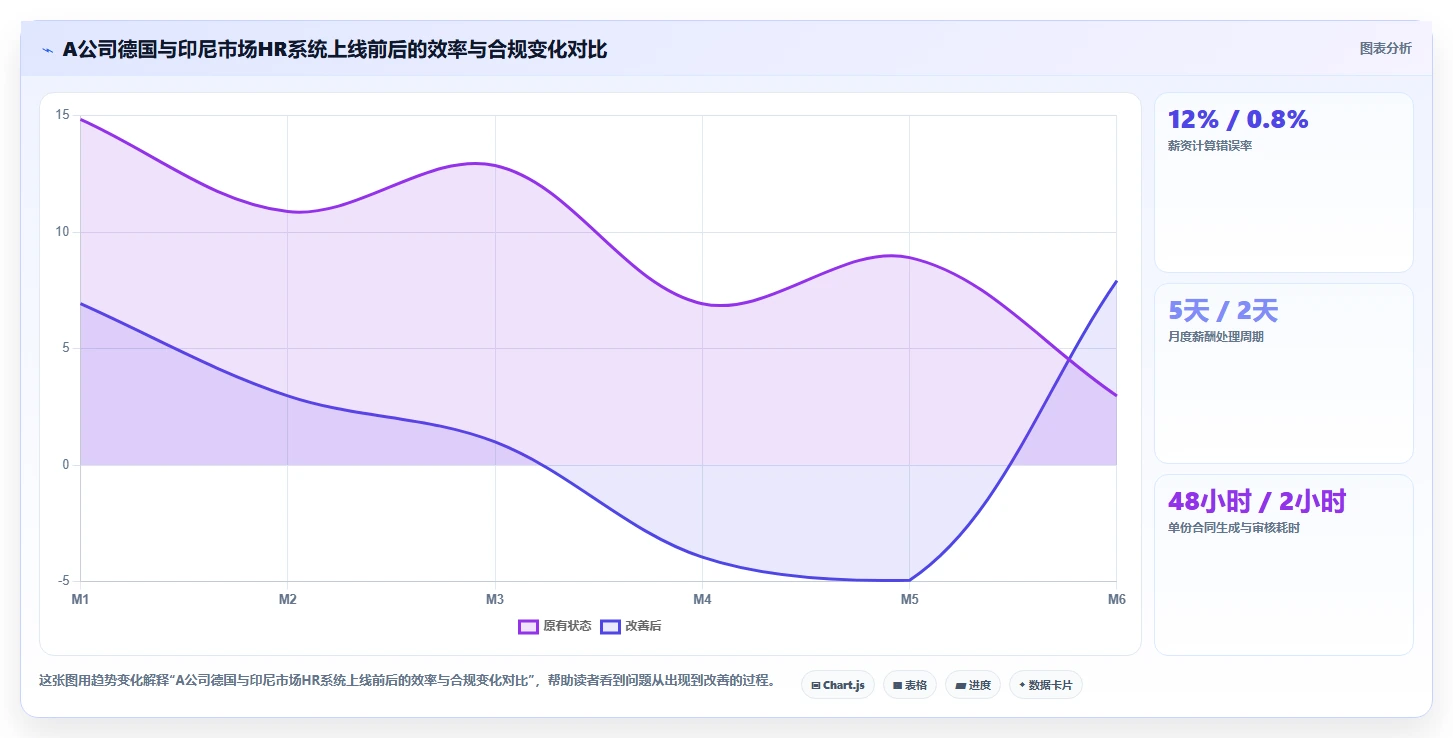Image resolution: width=1453 pixels, height=738 pixels.
Task: Click the 表格 tag chip
Action: pos(909,685)
